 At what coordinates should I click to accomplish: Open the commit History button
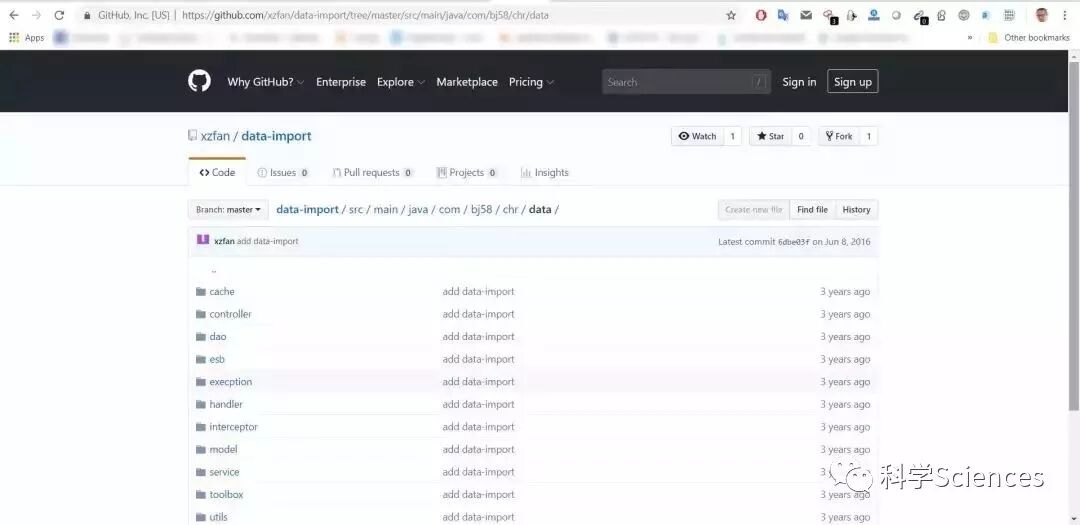point(856,209)
